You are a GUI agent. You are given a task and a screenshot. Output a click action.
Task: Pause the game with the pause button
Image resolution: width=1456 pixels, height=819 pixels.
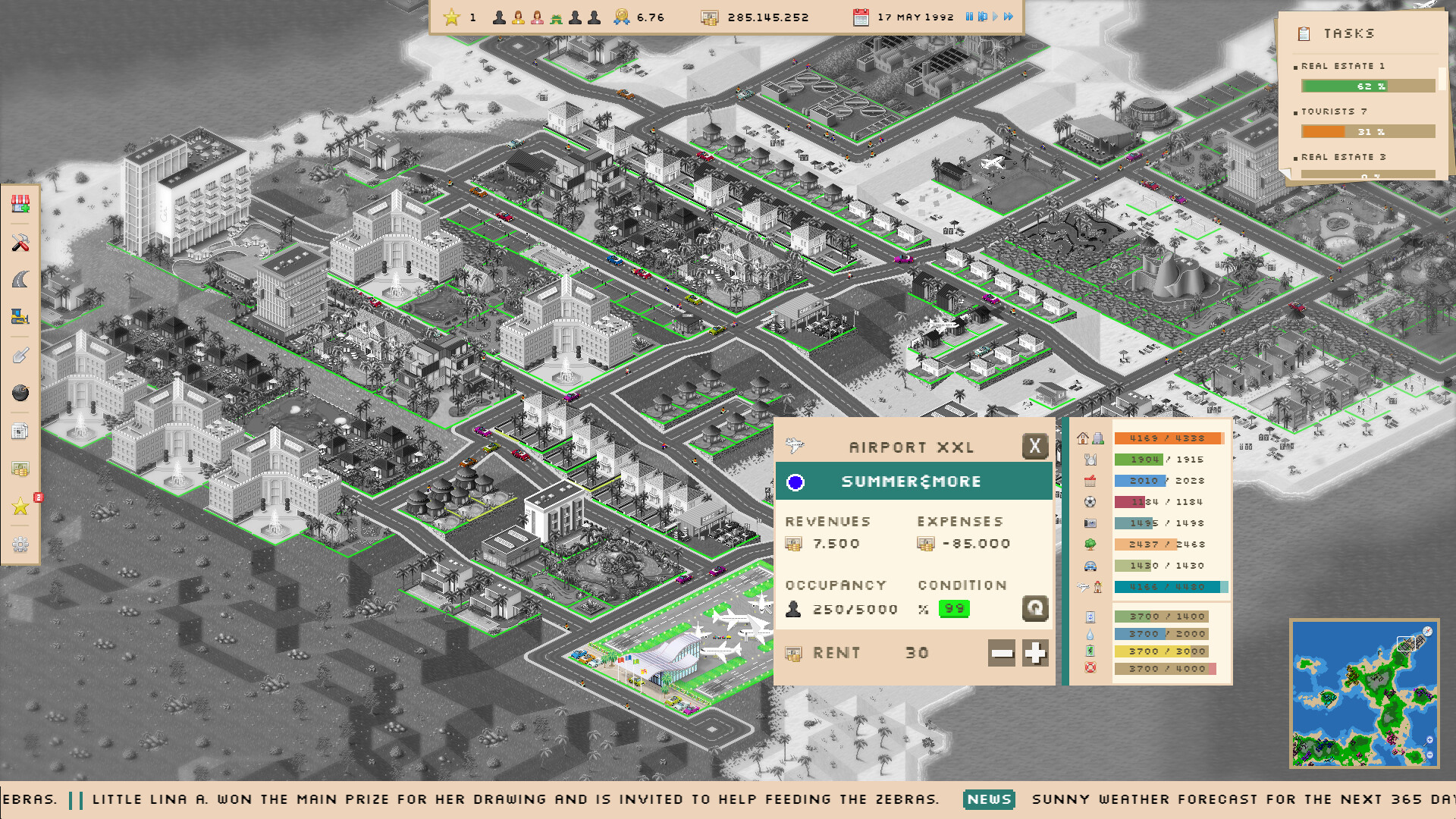[x=969, y=16]
